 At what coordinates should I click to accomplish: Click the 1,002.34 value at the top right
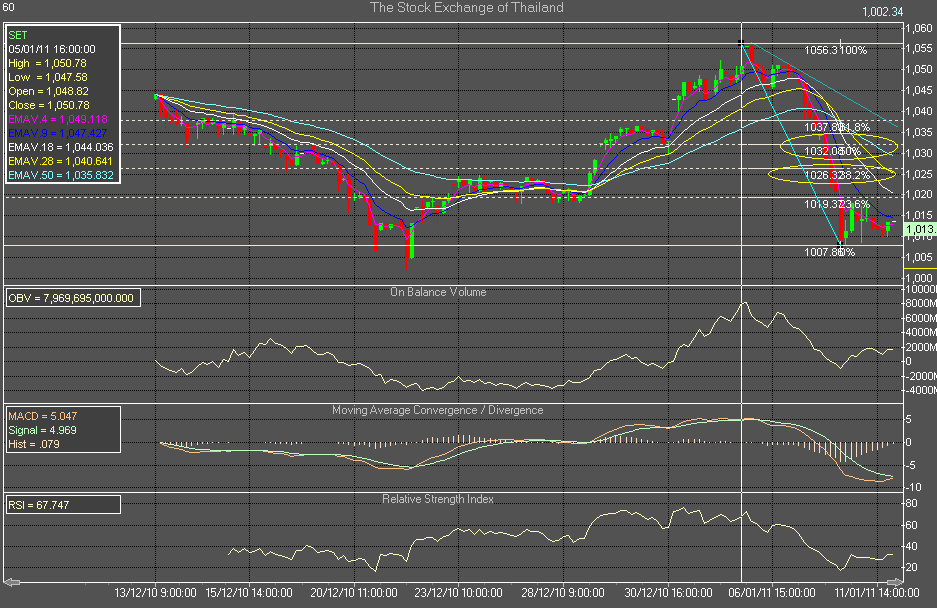883,11
